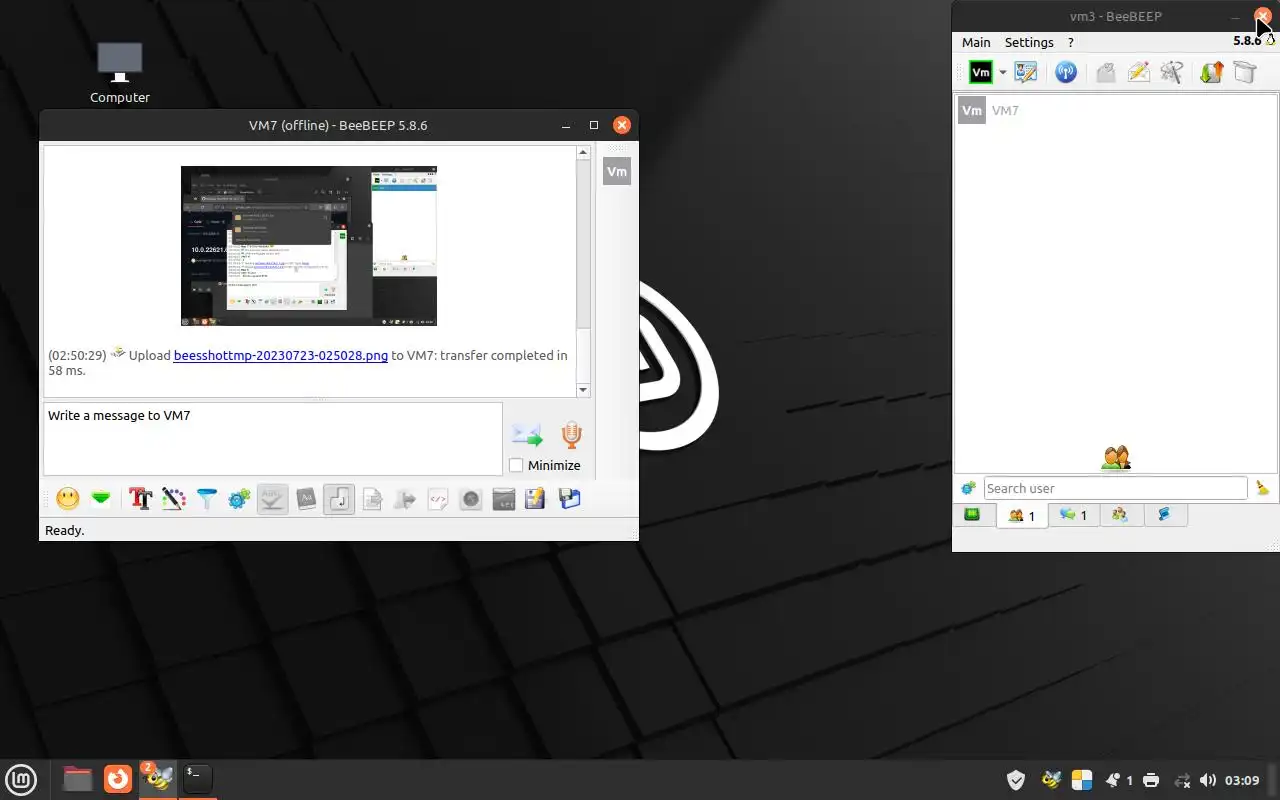Click the 03:09 clock in the panel
The image size is (1280, 800).
pos(1242,780)
